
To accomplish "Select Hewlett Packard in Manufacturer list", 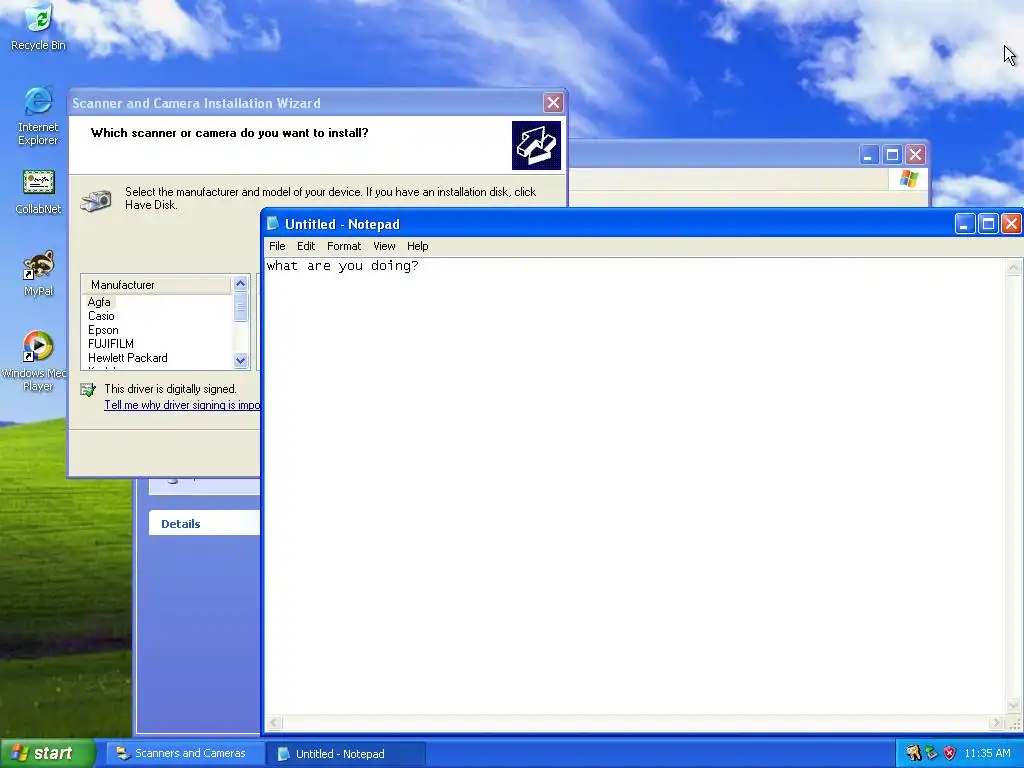I will click(128, 358).
